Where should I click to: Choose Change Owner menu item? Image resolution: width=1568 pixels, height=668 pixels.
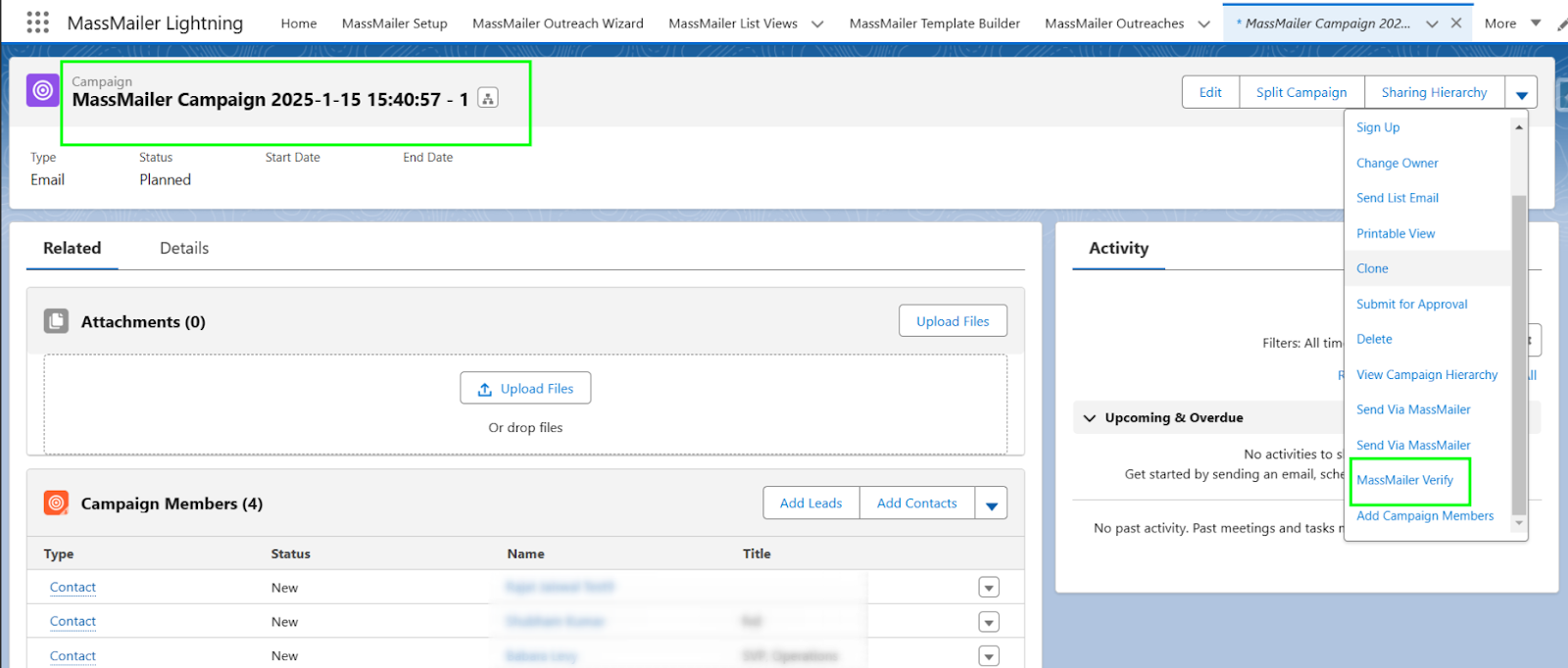[x=1397, y=163]
